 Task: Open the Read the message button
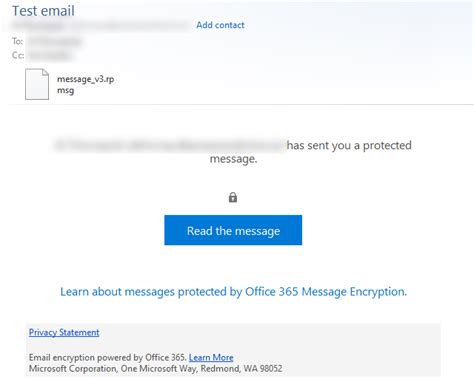tap(233, 230)
